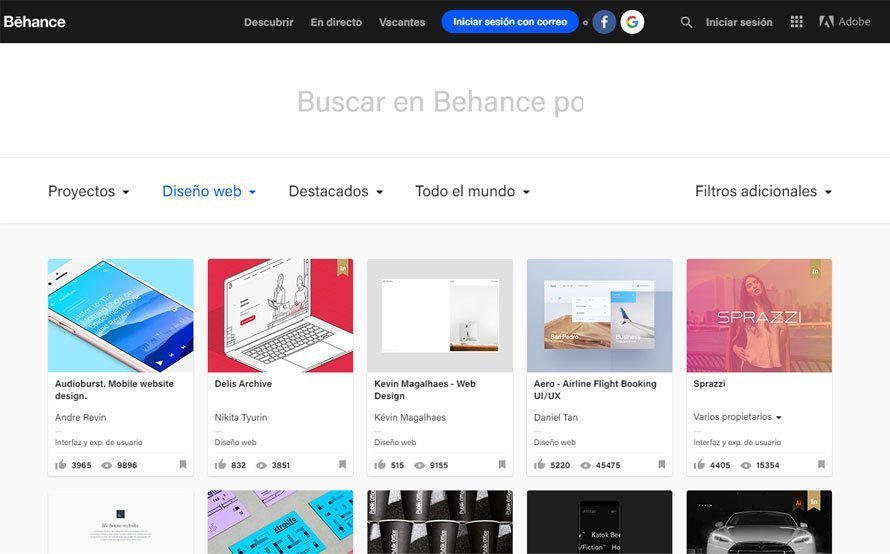Open Vacantes in the top navigation

click(x=402, y=22)
